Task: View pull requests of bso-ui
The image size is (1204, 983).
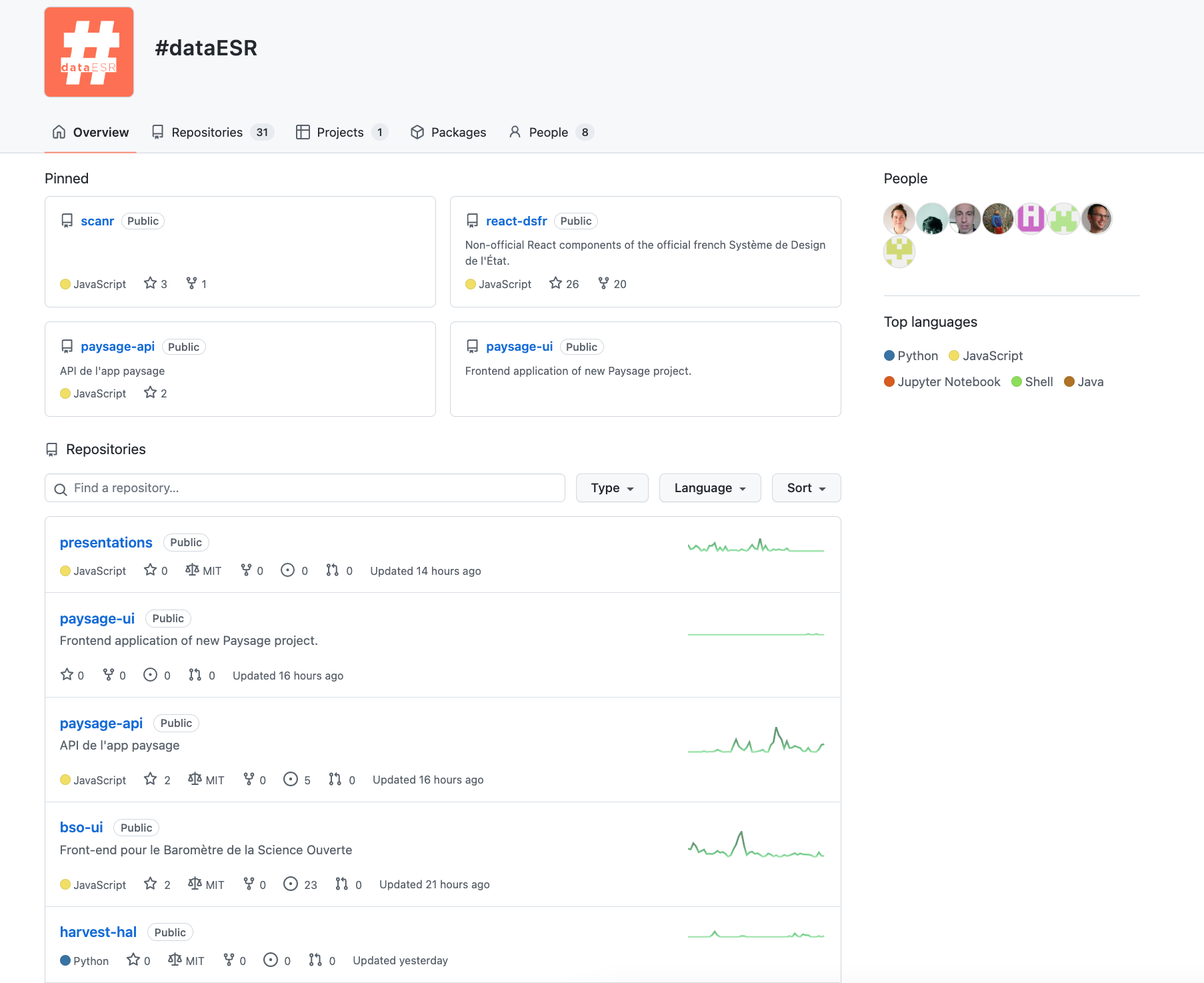Action: pos(349,884)
